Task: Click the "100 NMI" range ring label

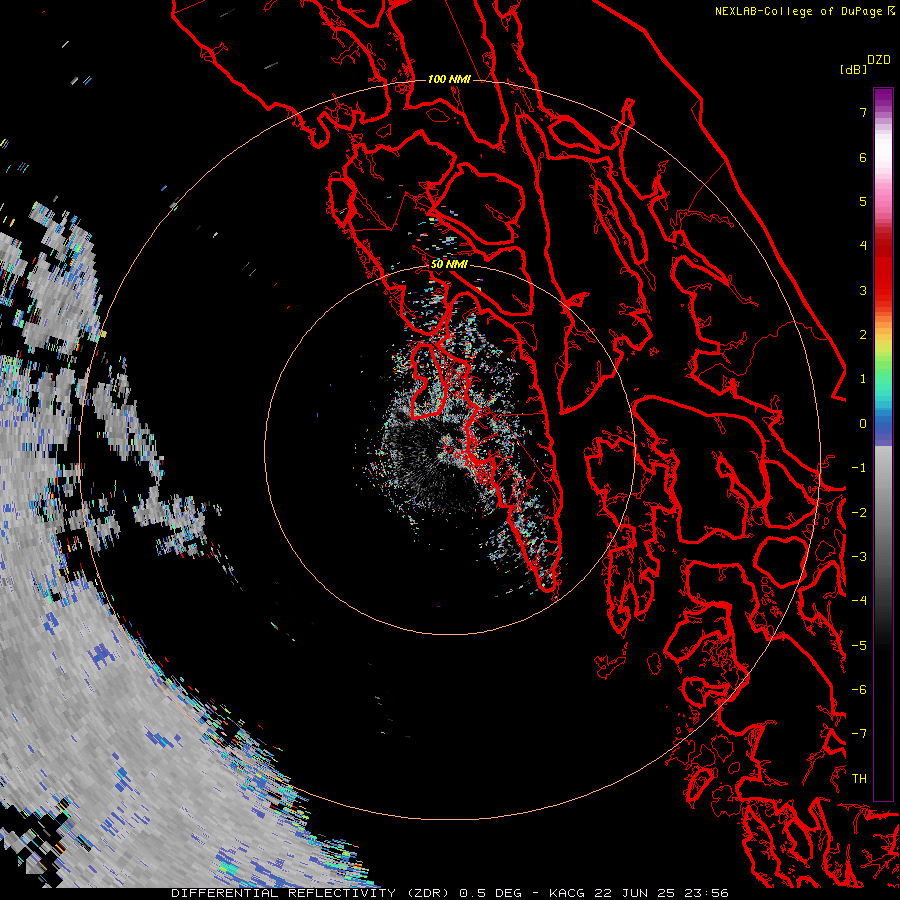Action: point(449,79)
